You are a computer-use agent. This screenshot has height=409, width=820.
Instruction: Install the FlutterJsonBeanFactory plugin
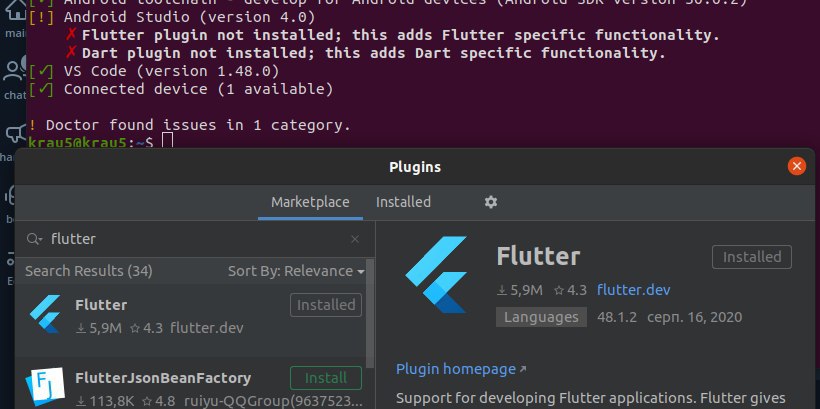326,378
